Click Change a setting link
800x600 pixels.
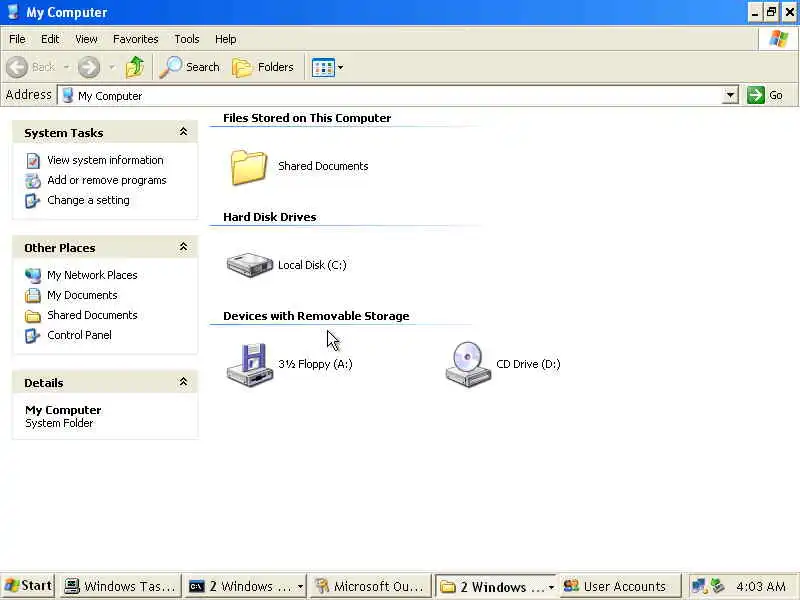tap(88, 200)
